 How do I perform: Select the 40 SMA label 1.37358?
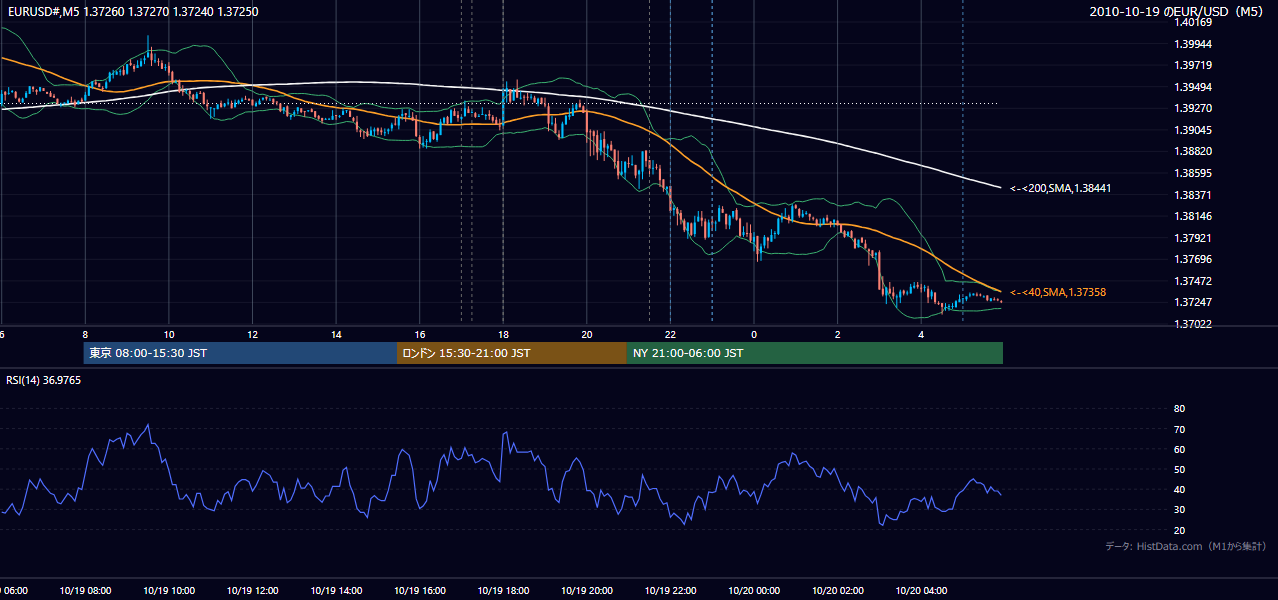(x=1058, y=292)
